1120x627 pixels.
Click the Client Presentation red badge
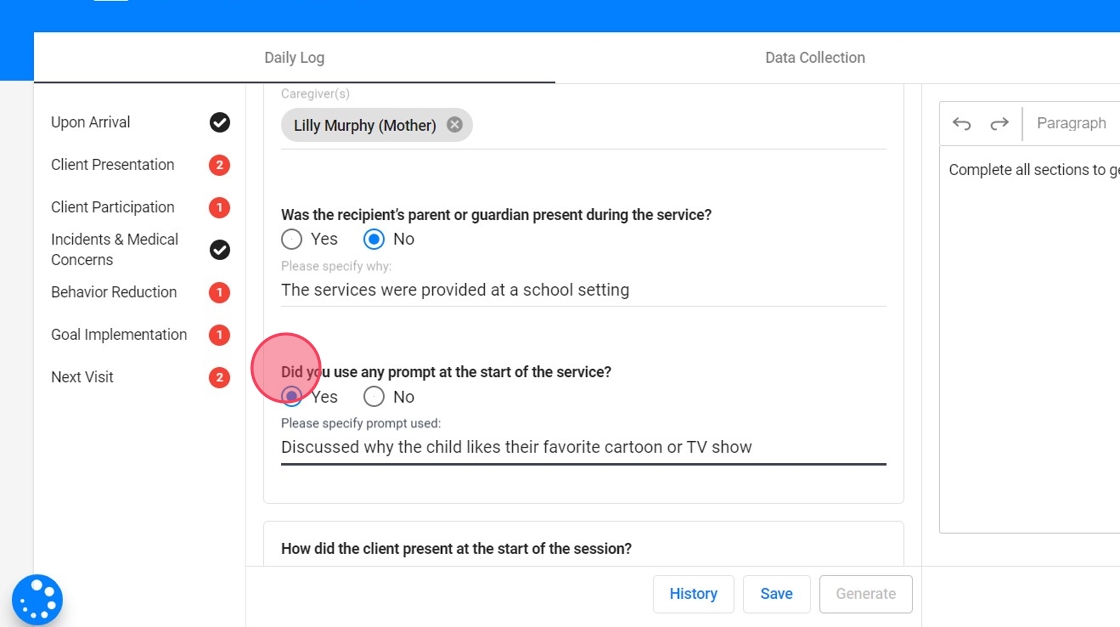tap(220, 165)
